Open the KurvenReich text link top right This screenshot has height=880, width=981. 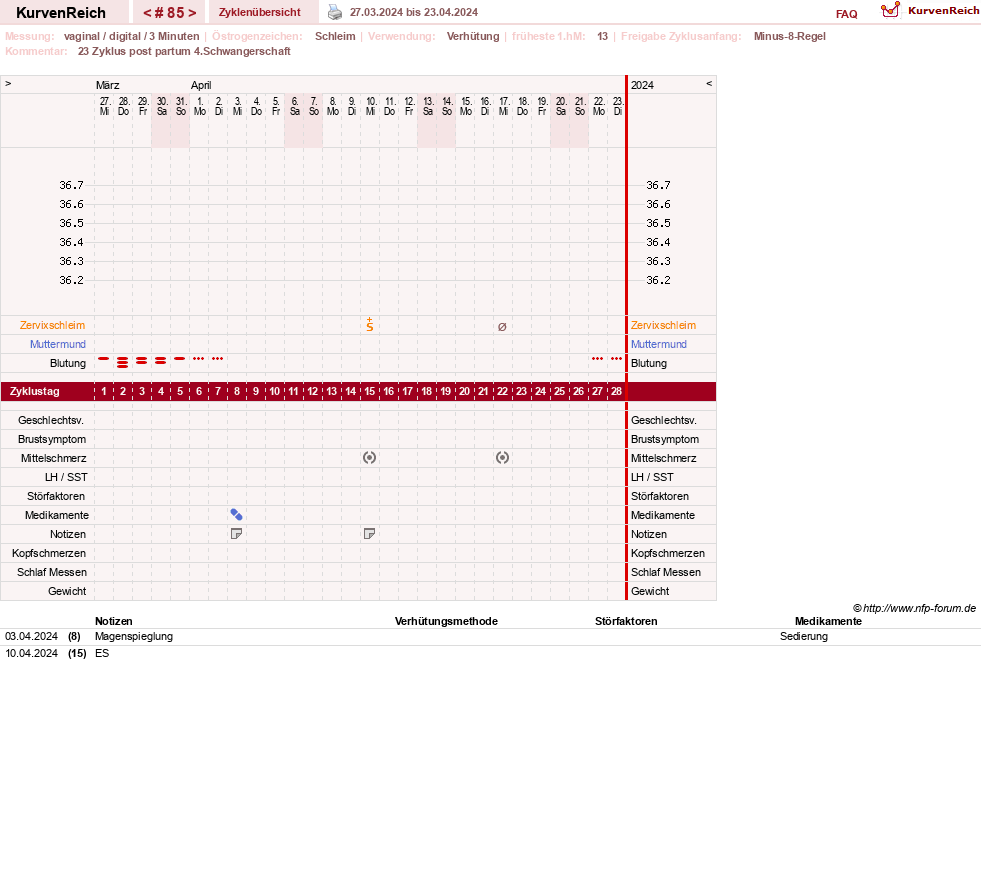[x=943, y=11]
